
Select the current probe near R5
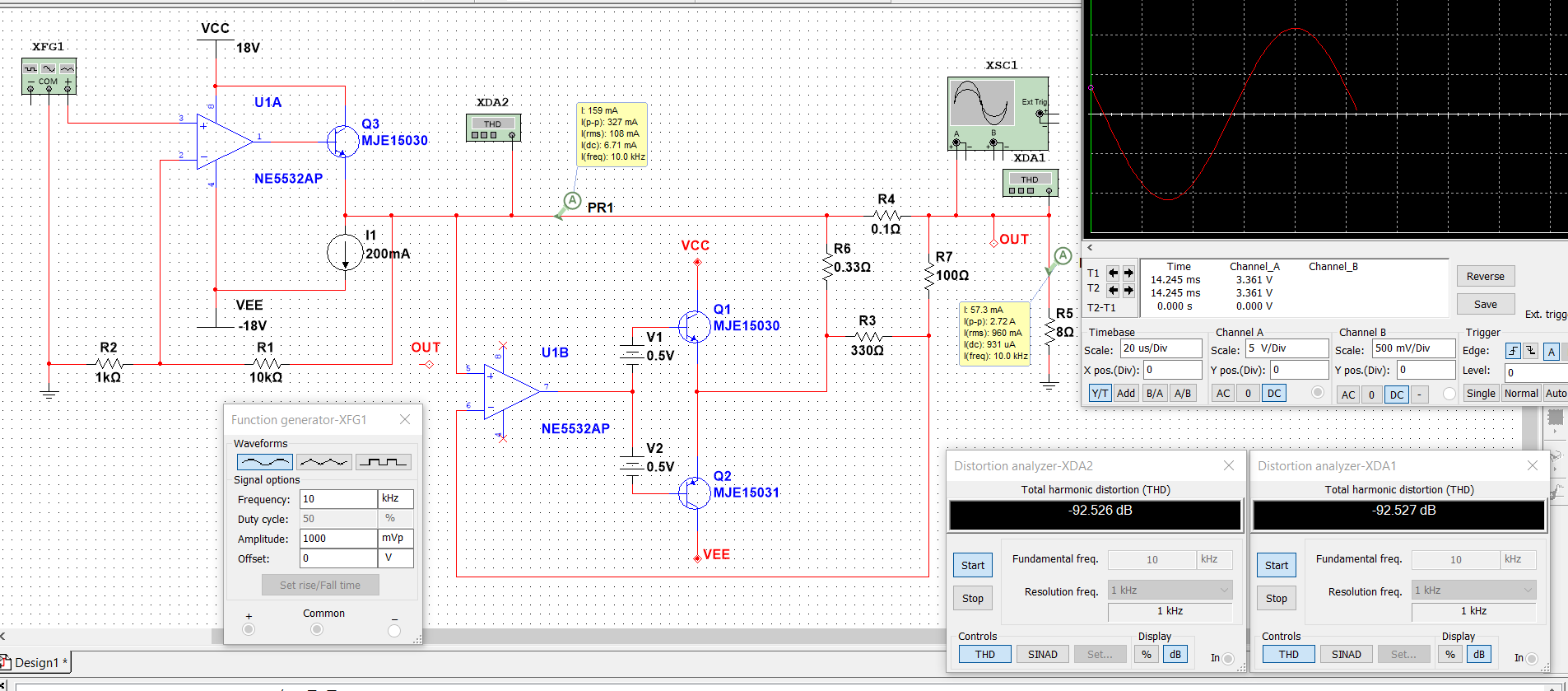[x=1063, y=256]
